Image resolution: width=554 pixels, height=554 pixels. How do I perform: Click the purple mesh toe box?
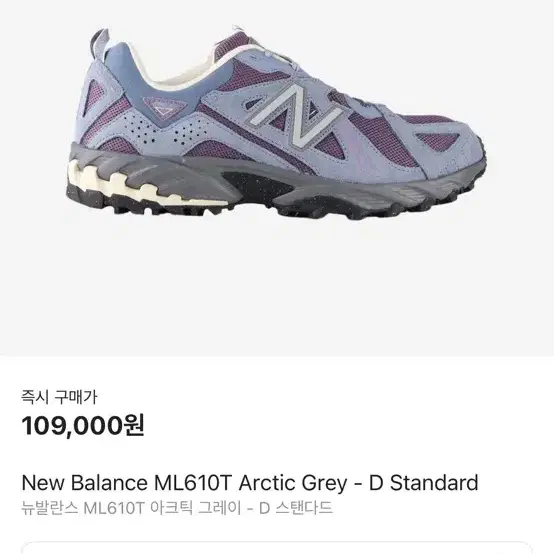[x=385, y=136]
